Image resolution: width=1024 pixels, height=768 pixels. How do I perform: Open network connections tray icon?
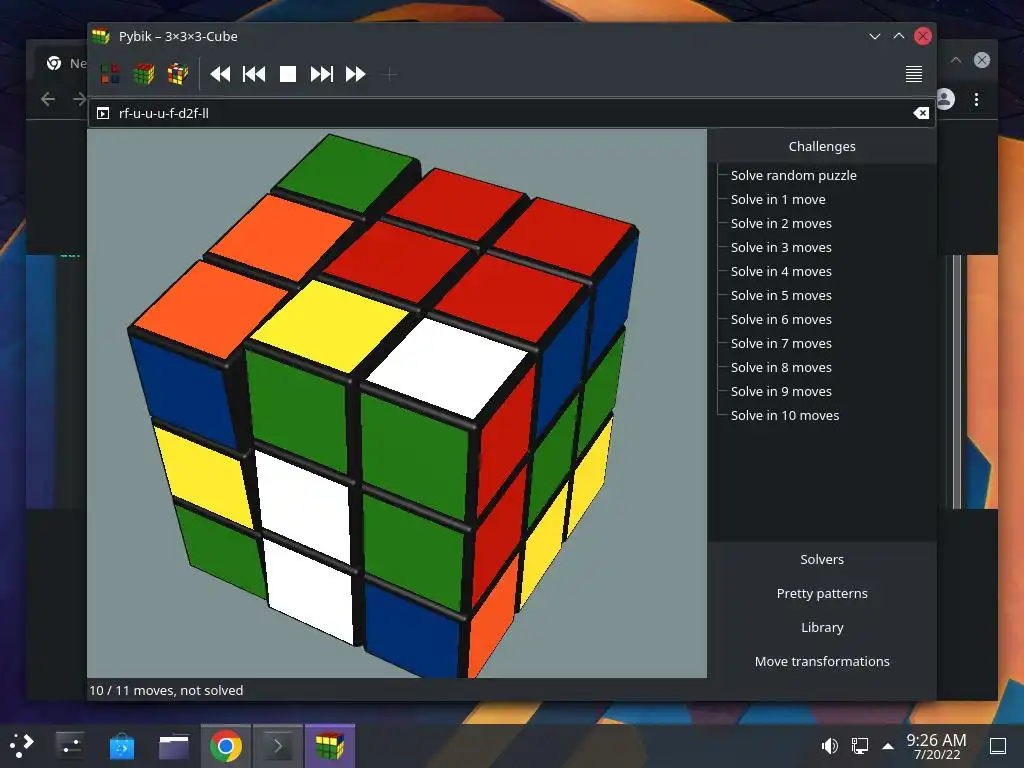pos(859,746)
